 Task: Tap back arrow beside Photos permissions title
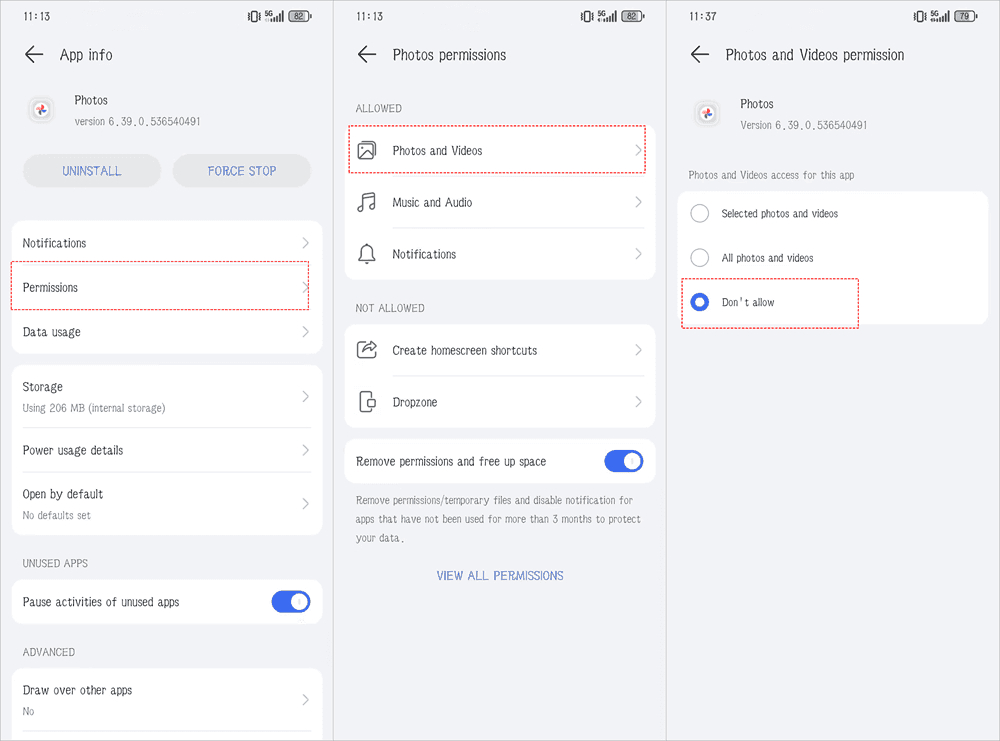(367, 55)
